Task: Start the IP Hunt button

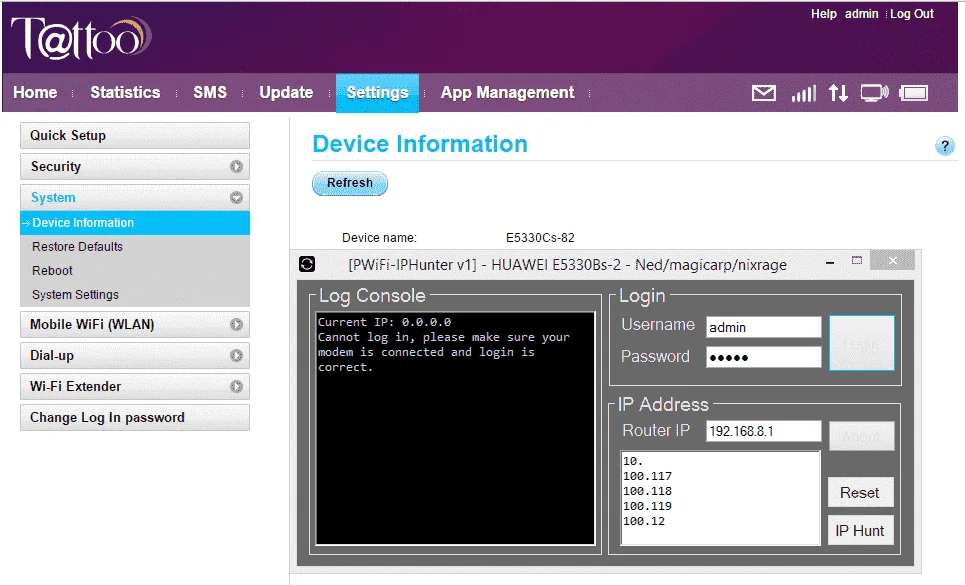Action: click(860, 531)
